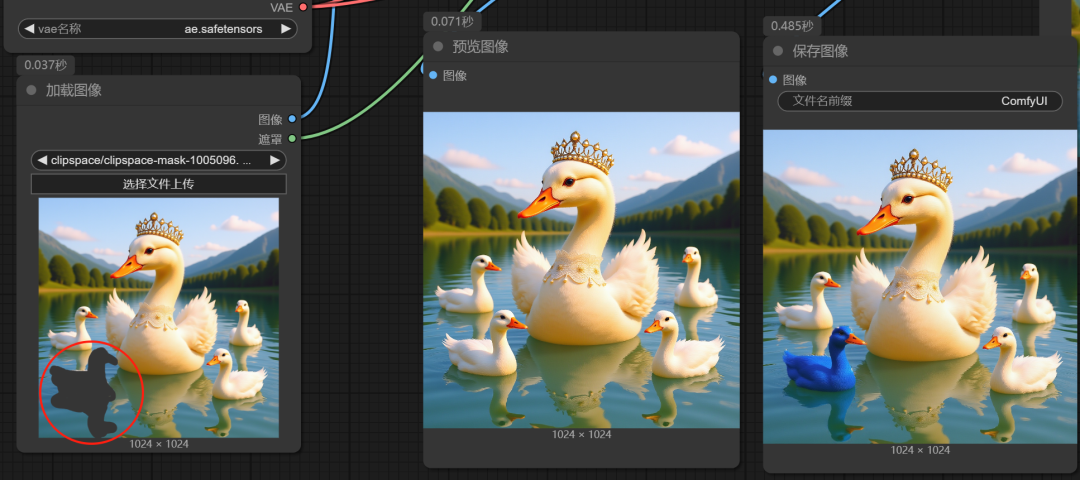Collapse the 保存图像 node using its dot
Screen dimensions: 1080x480
click(778, 51)
